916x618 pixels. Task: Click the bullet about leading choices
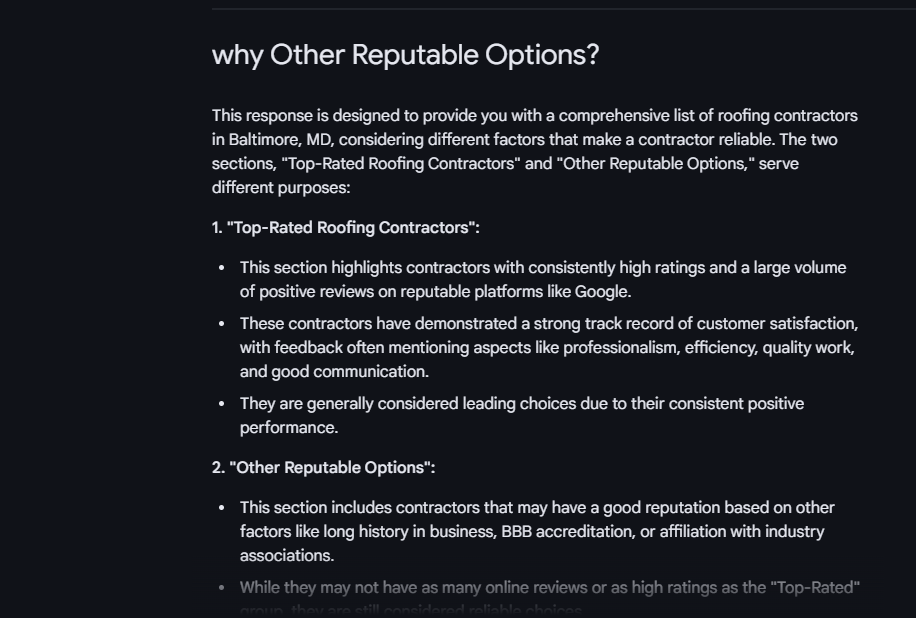[x=522, y=415]
